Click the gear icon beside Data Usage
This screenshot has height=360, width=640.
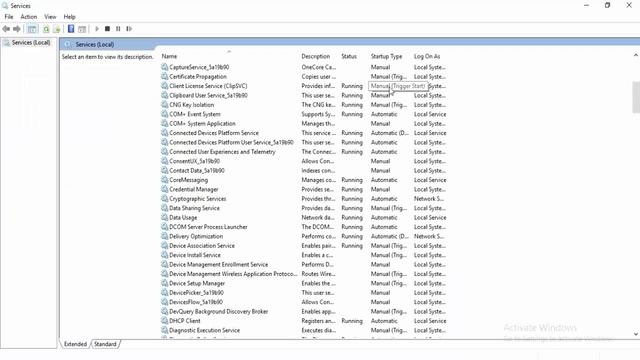coord(164,217)
